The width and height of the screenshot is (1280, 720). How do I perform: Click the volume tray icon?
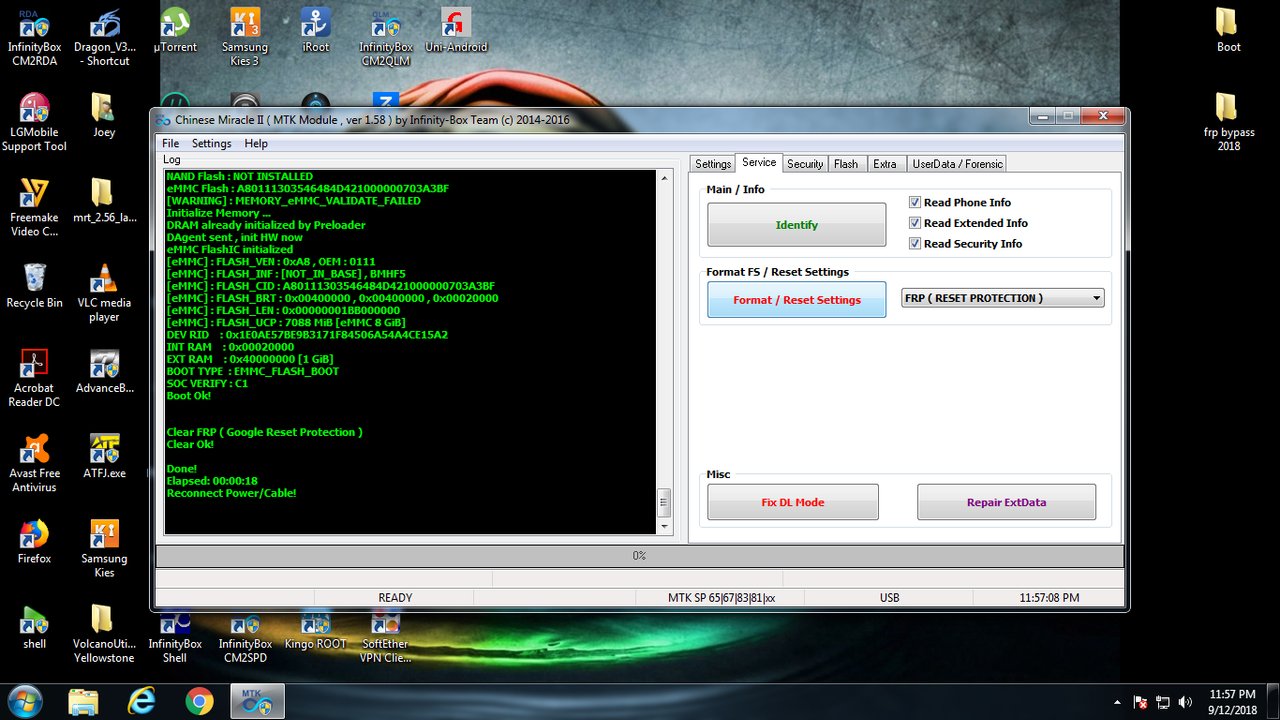1185,702
